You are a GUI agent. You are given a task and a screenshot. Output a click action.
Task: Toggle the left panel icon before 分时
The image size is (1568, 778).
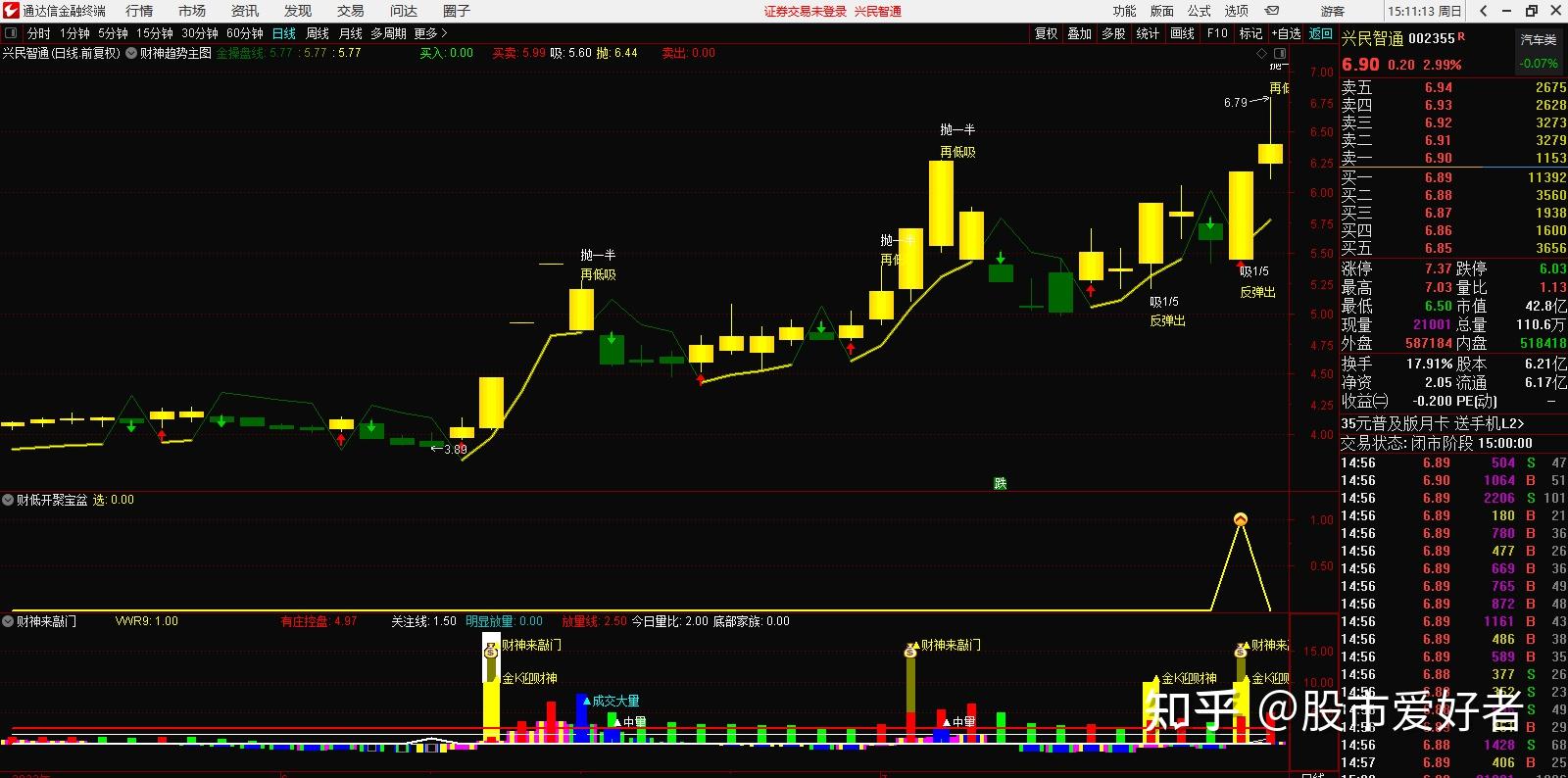click(x=11, y=33)
